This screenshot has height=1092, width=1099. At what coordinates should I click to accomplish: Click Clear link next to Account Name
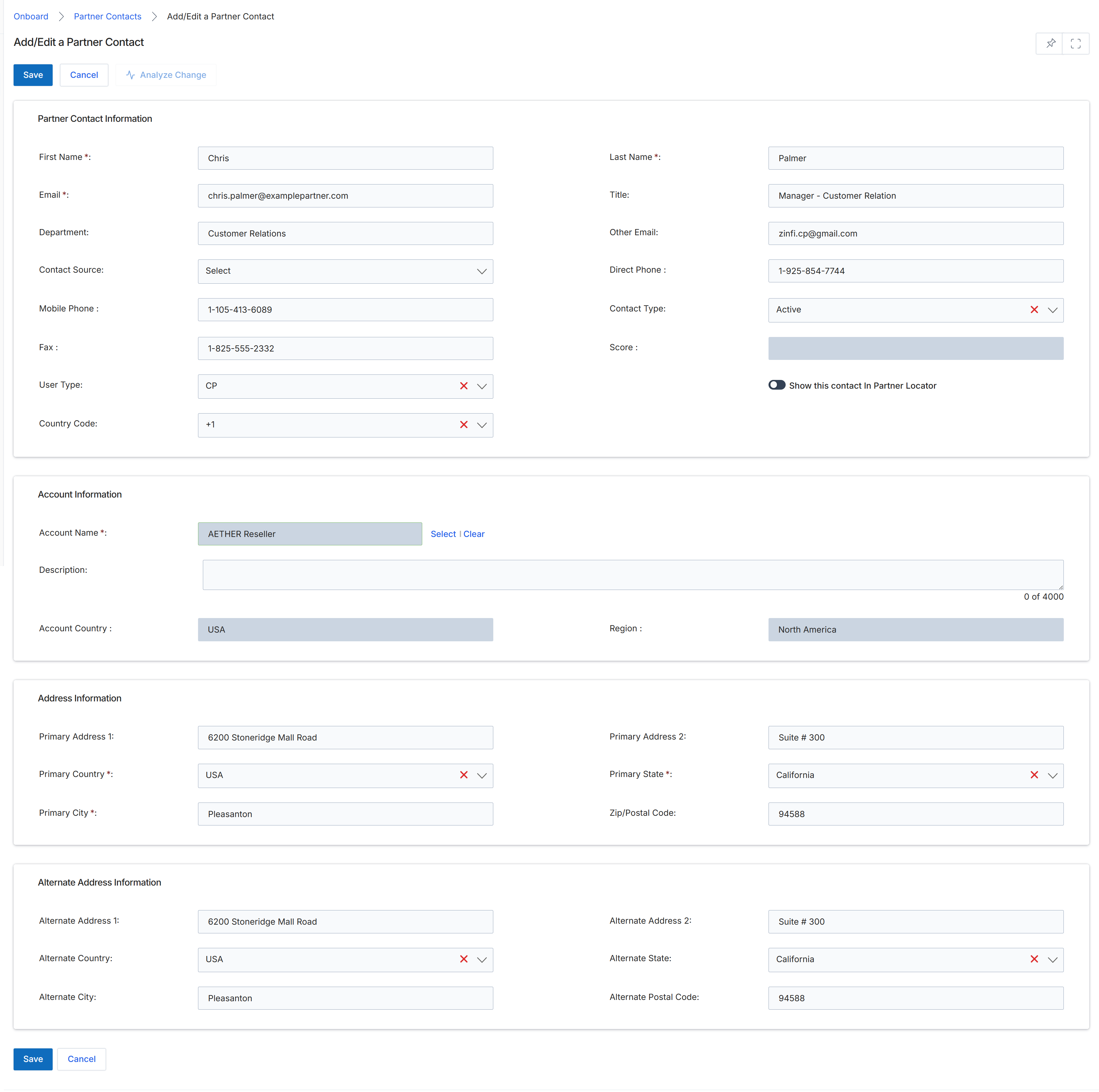[474, 533]
